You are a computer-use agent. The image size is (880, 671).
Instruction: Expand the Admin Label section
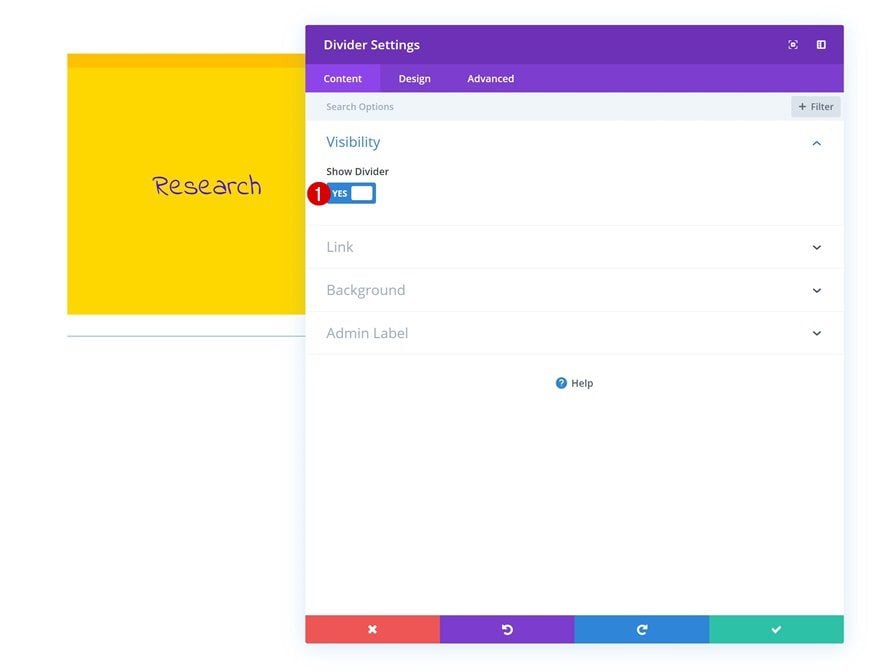574,333
